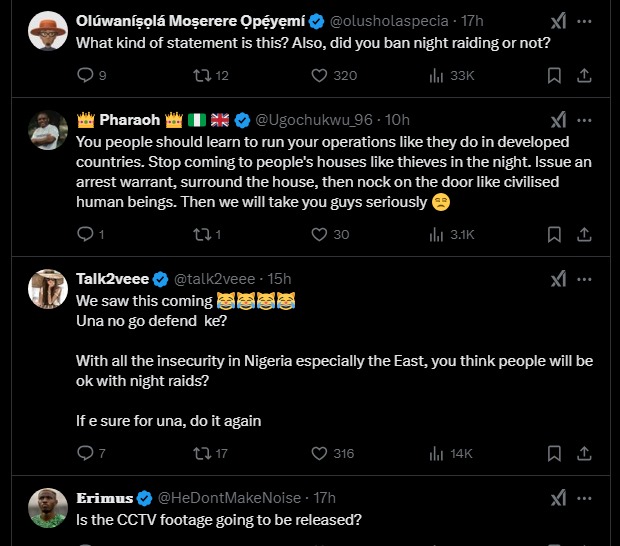The image size is (620, 546).
Task: Like Olúwanísọlá's tweet with 320 likes
Action: click(x=319, y=75)
